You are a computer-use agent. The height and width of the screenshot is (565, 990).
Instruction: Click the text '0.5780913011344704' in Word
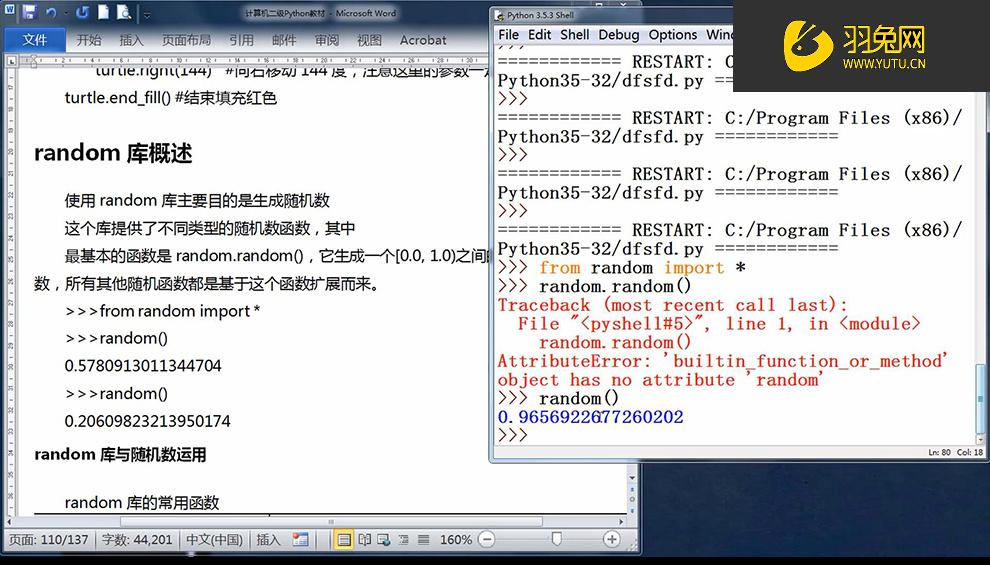coord(143,366)
